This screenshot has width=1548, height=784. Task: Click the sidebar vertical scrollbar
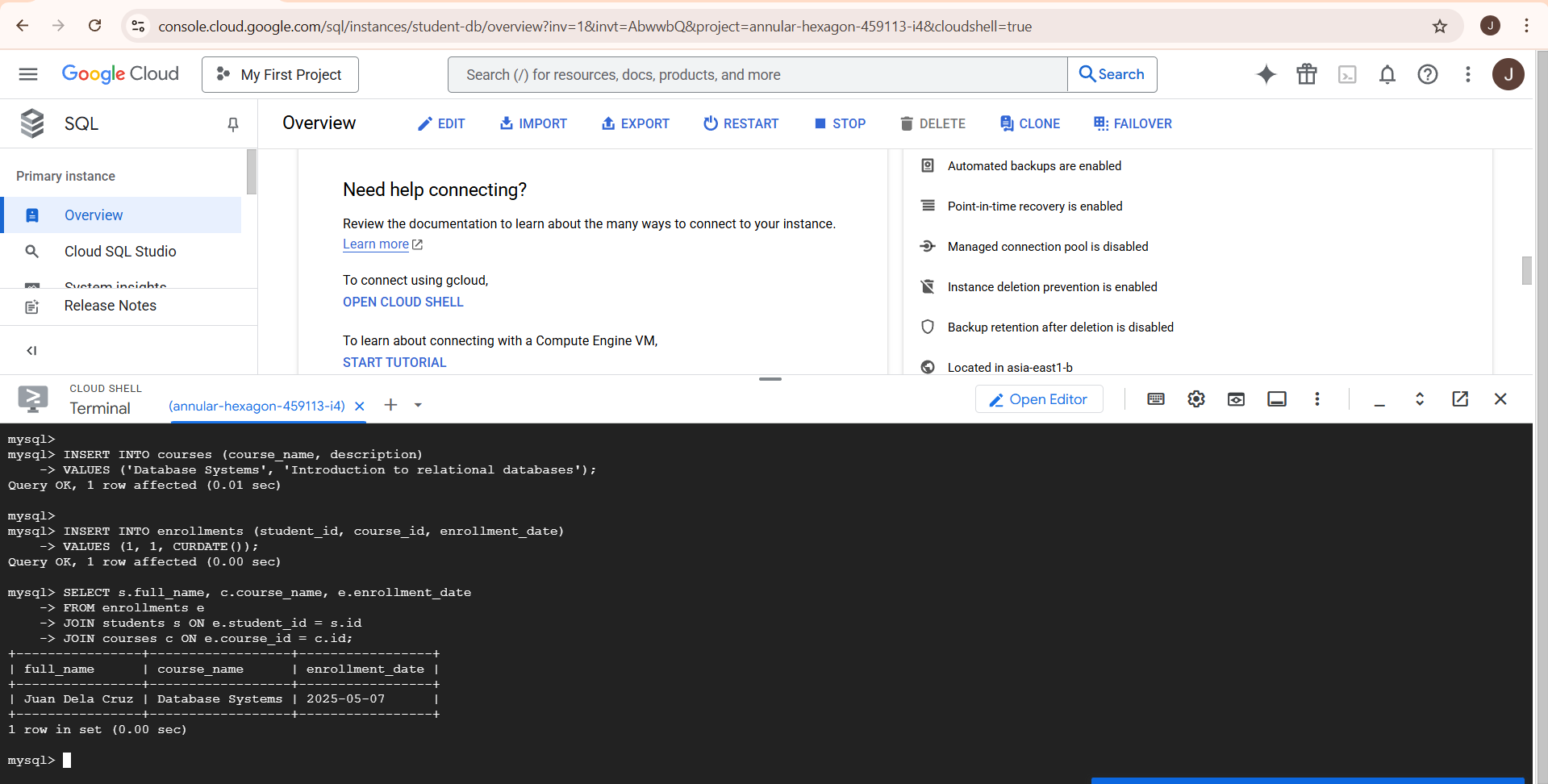251,172
